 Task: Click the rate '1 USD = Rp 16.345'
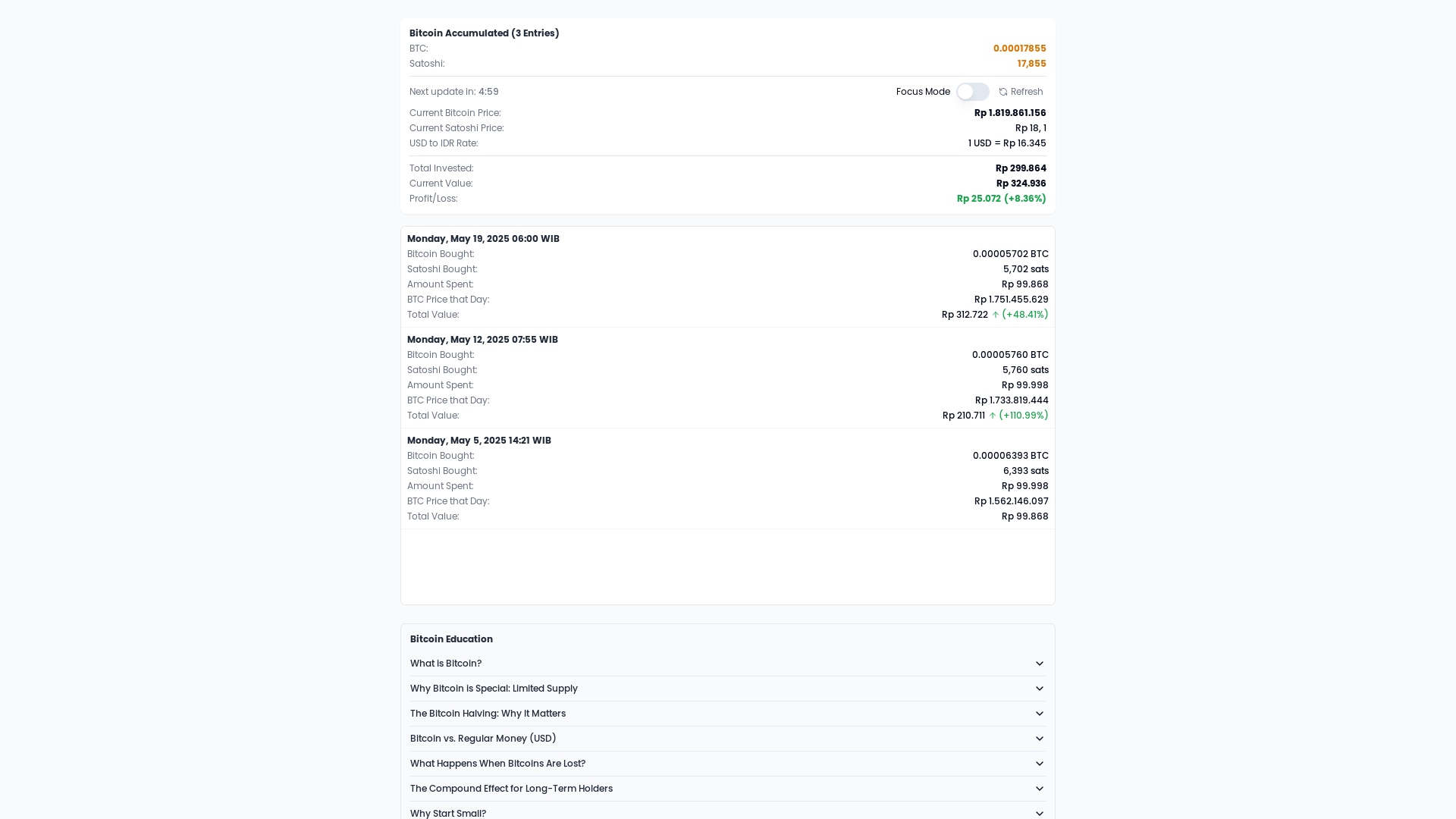tap(1007, 143)
